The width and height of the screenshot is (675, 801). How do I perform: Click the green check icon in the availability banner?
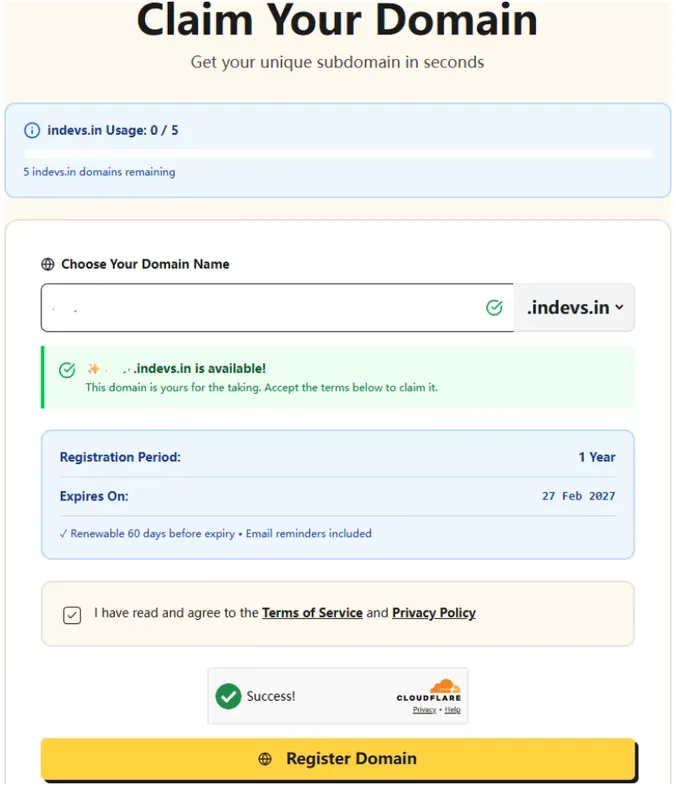click(67, 370)
